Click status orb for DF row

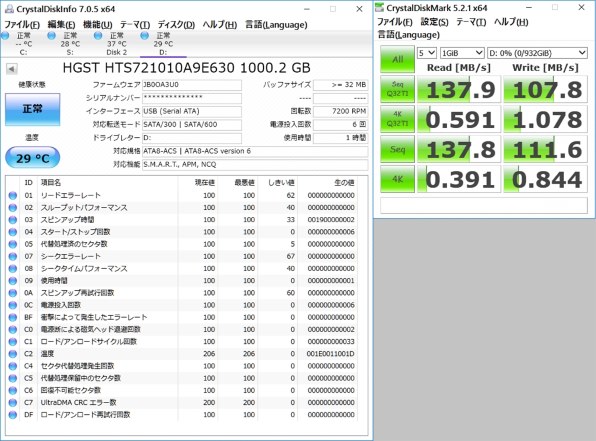pos(13,414)
